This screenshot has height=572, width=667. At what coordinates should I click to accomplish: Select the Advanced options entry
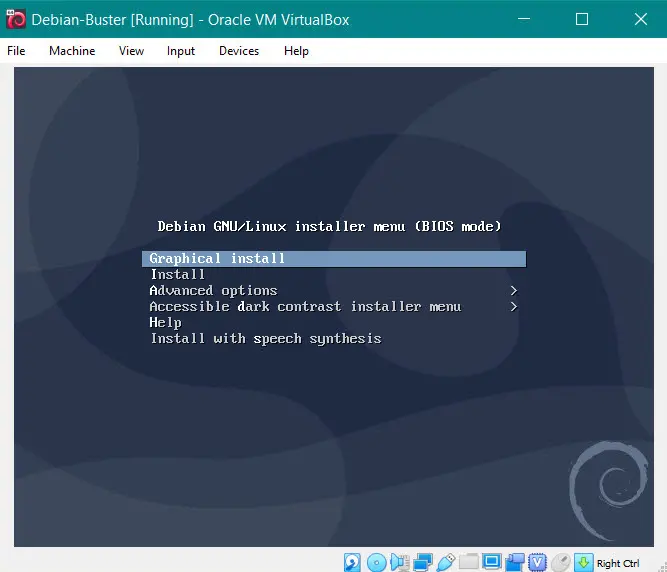[x=214, y=291]
